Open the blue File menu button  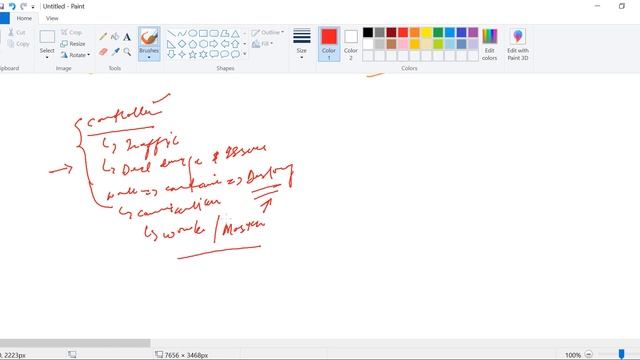4,18
